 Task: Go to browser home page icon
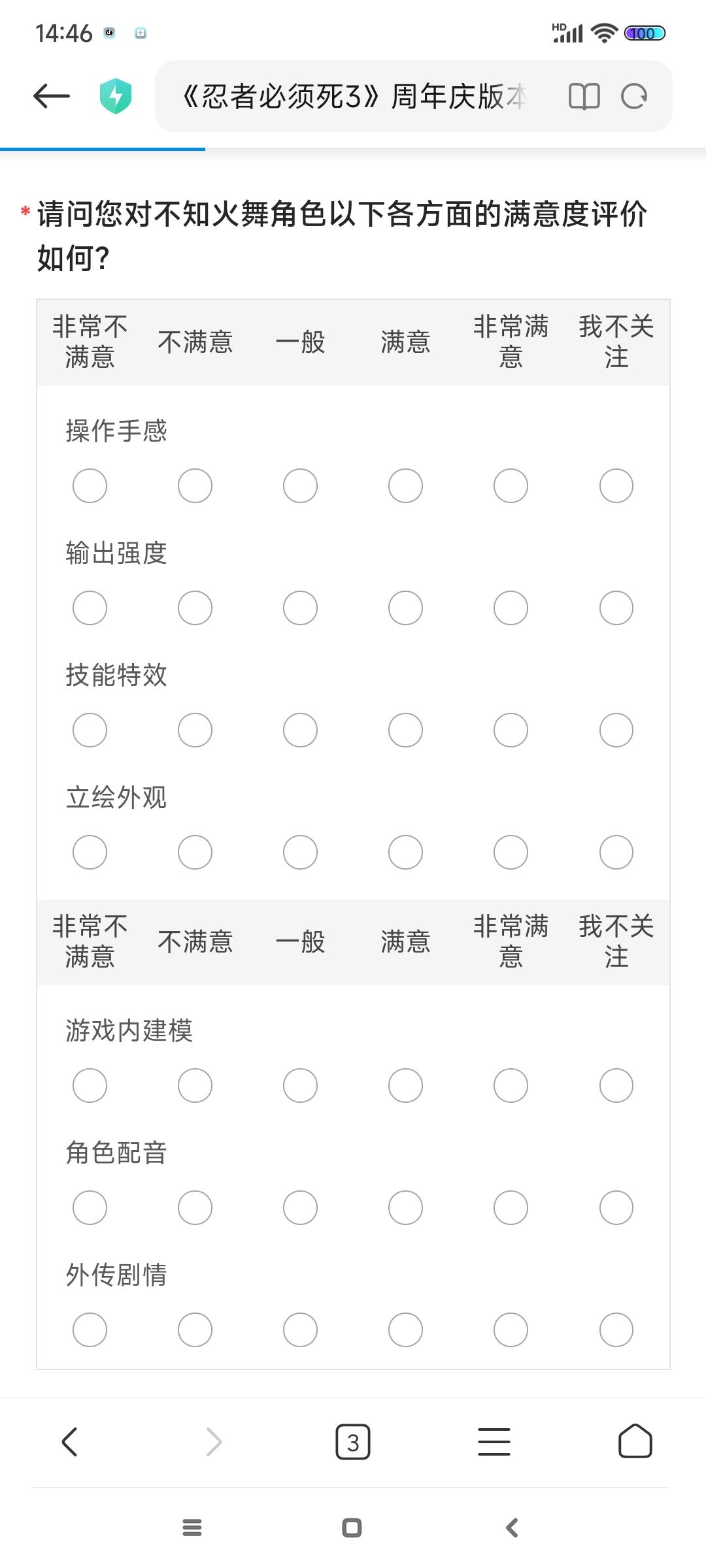(635, 1442)
